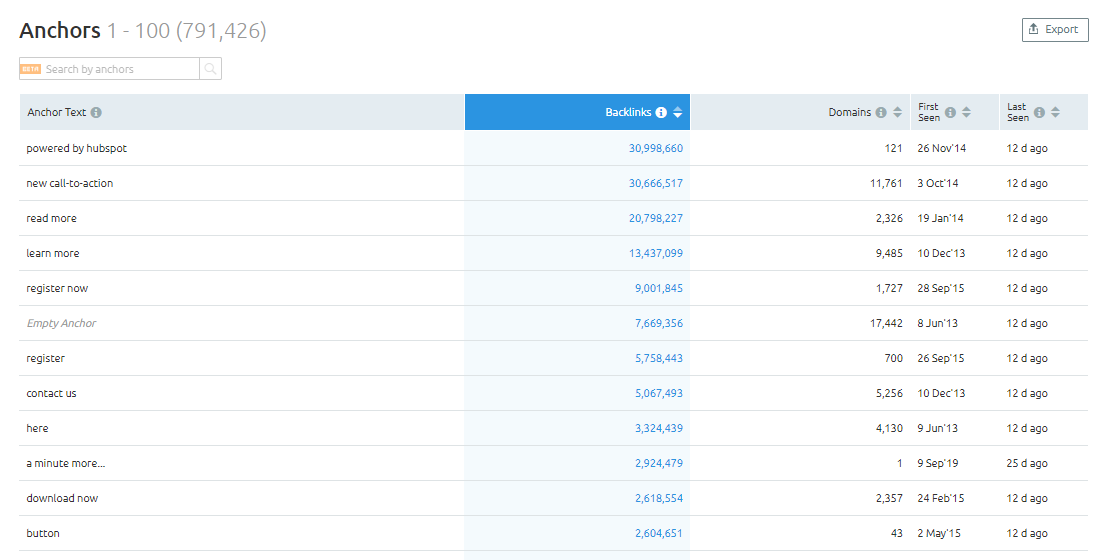Click the Anchors page heading
1106x560 pixels.
click(60, 30)
